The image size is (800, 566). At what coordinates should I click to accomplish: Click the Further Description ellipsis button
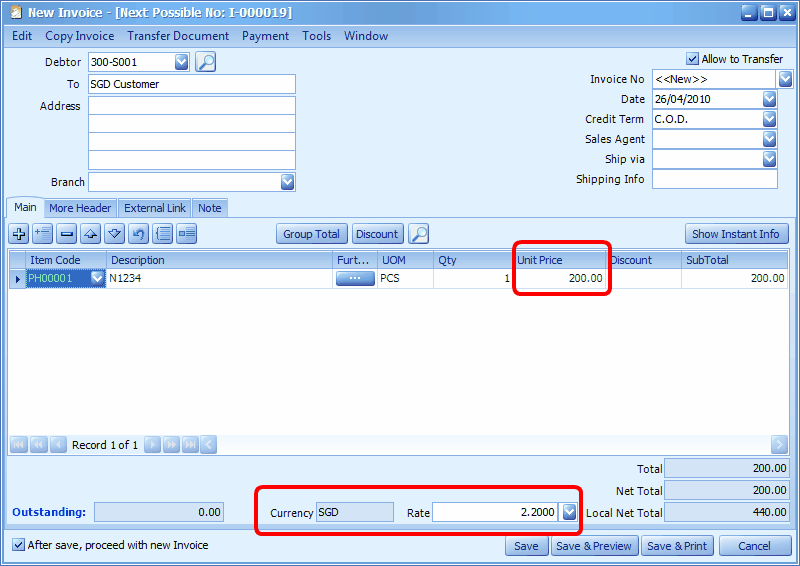click(x=354, y=279)
